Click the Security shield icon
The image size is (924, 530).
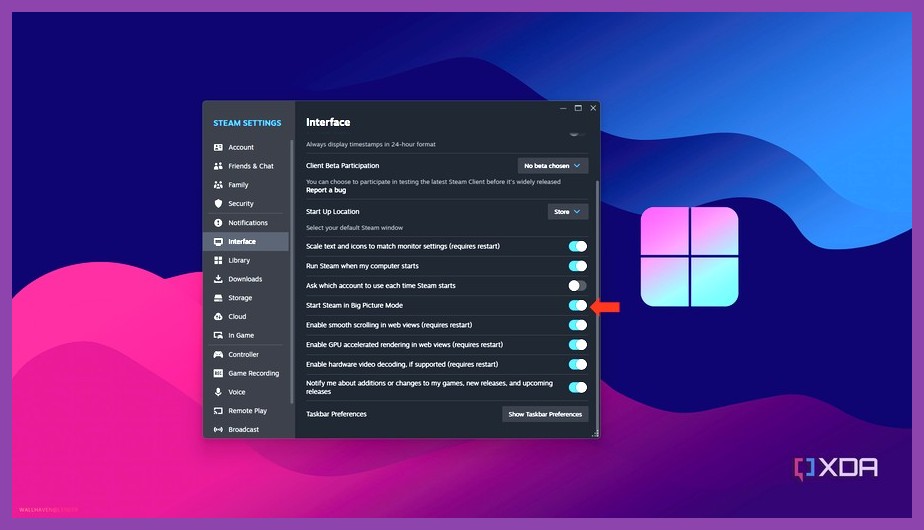click(218, 203)
